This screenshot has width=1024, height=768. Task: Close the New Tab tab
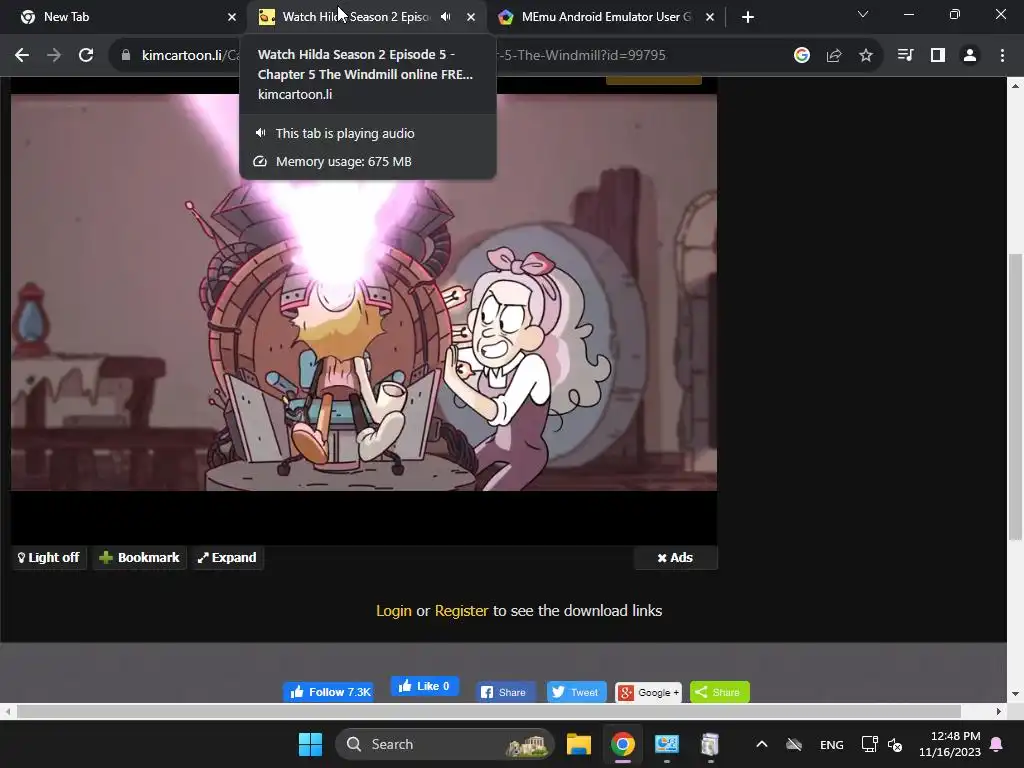(x=232, y=17)
